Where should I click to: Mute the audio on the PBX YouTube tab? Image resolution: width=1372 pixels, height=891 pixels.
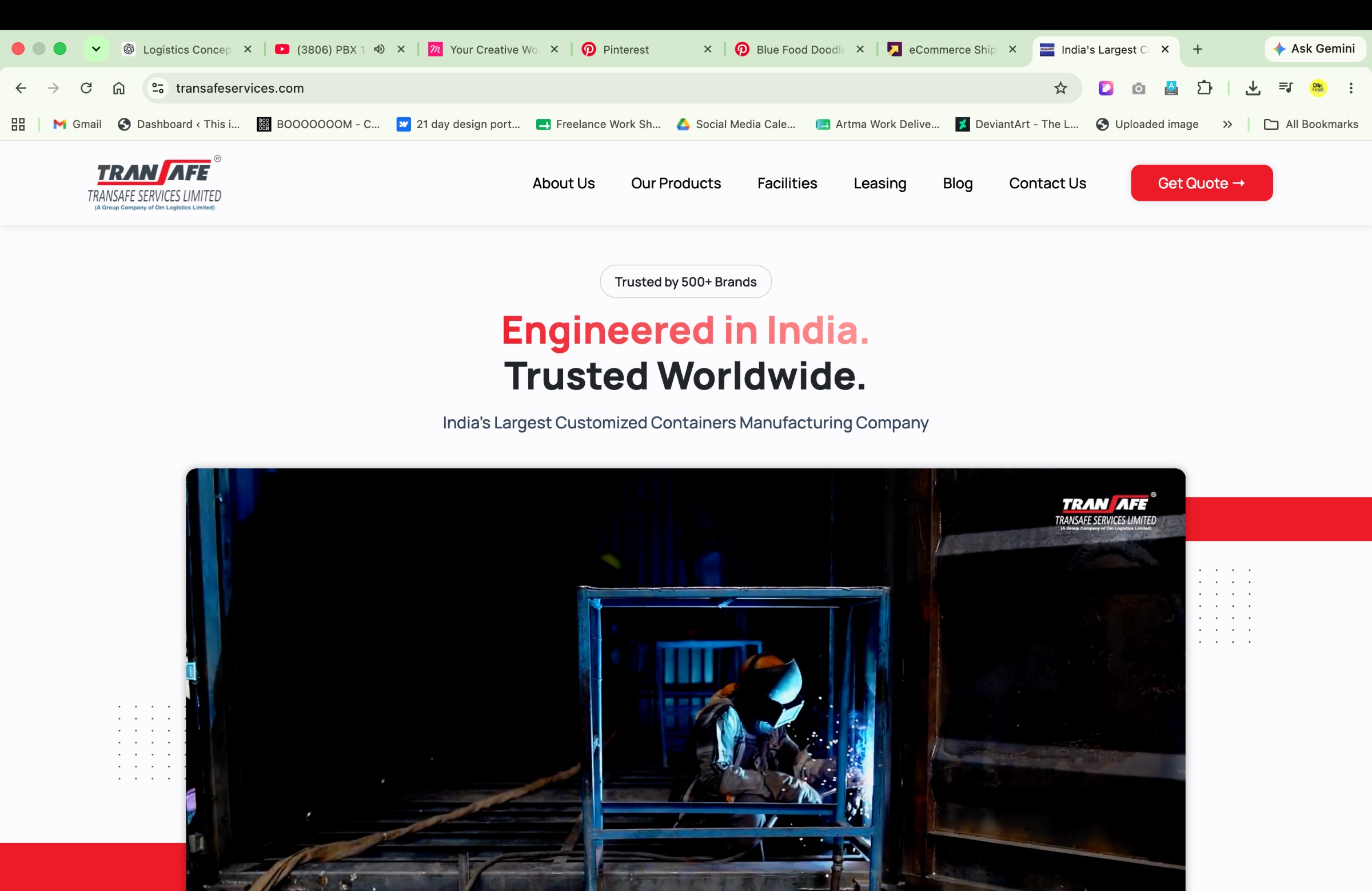(379, 50)
